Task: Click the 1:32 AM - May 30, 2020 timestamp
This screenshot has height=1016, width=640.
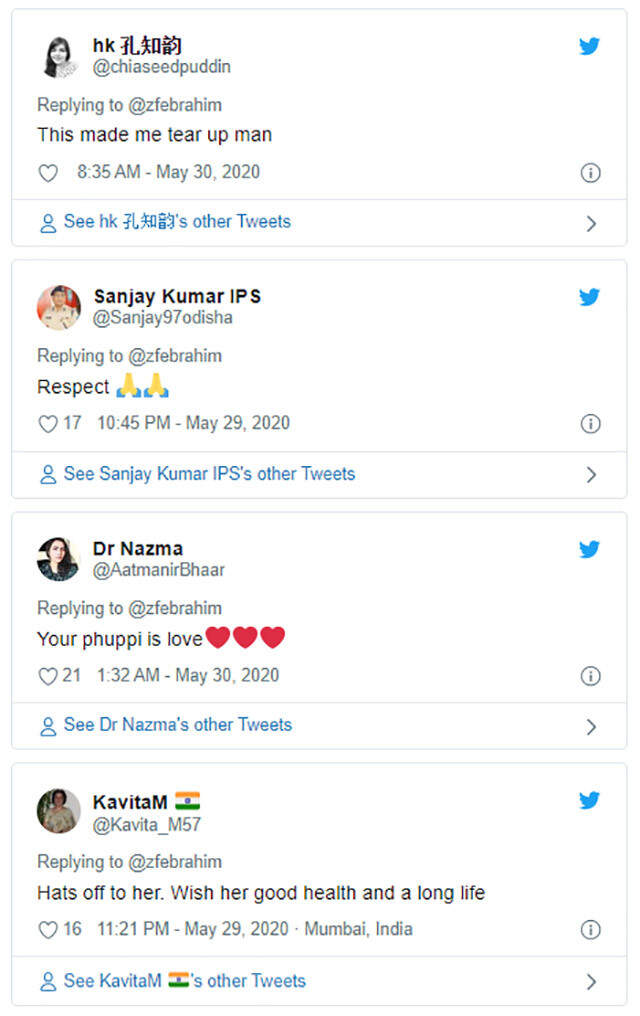Action: pyautogui.click(x=188, y=676)
